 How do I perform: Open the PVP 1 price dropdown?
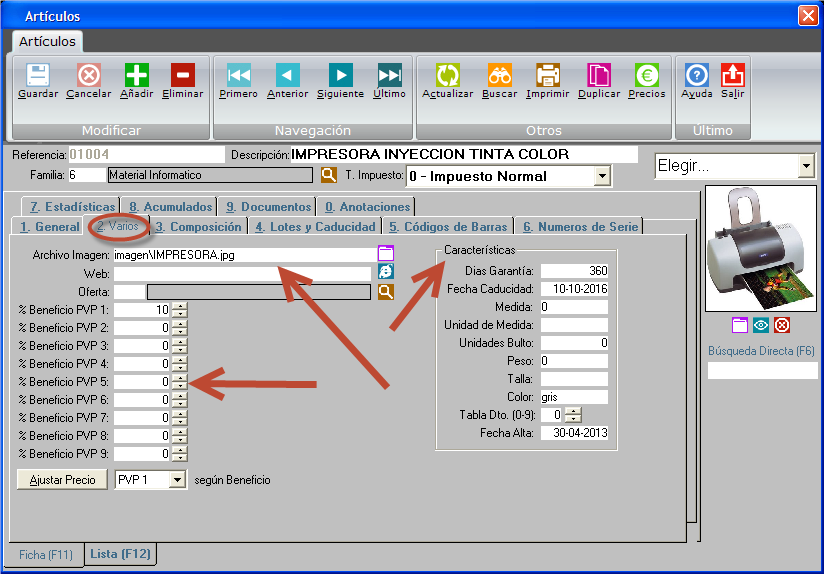178,480
